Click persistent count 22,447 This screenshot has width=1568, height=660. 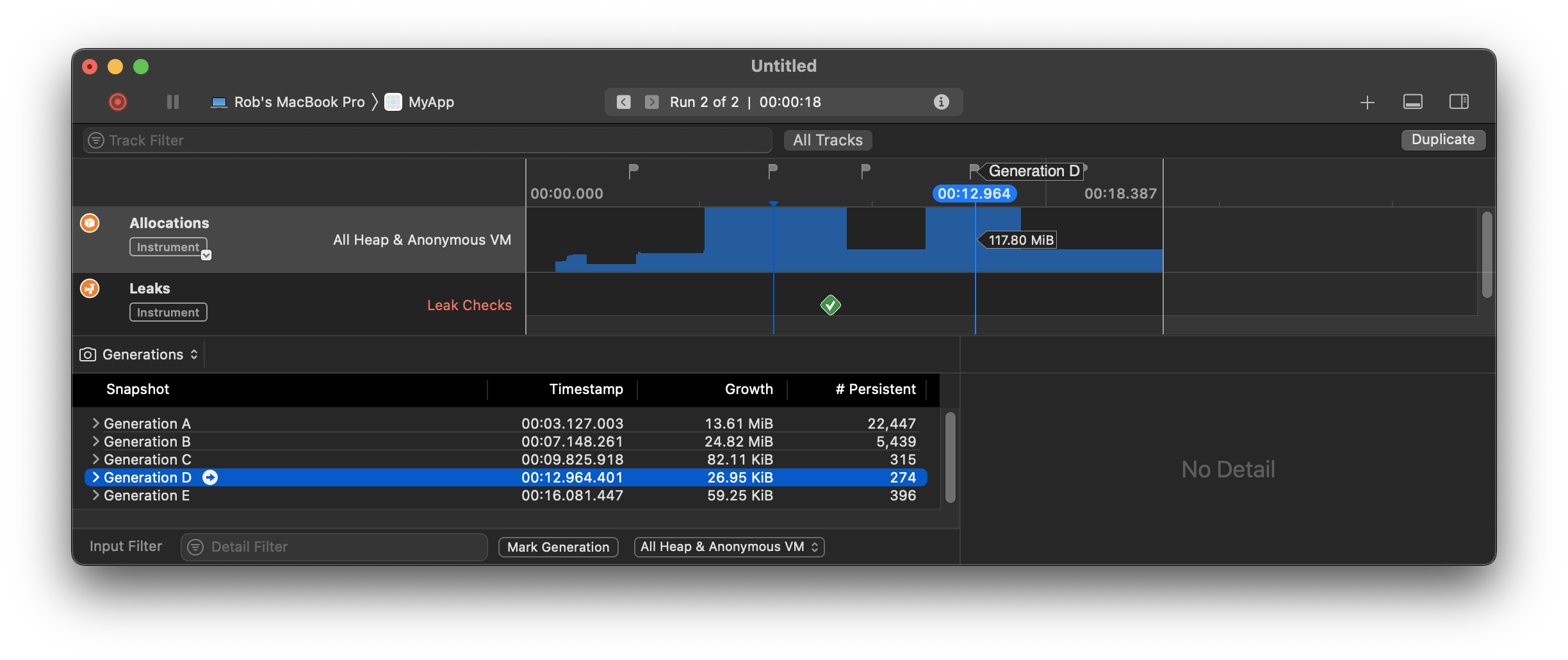pos(892,424)
